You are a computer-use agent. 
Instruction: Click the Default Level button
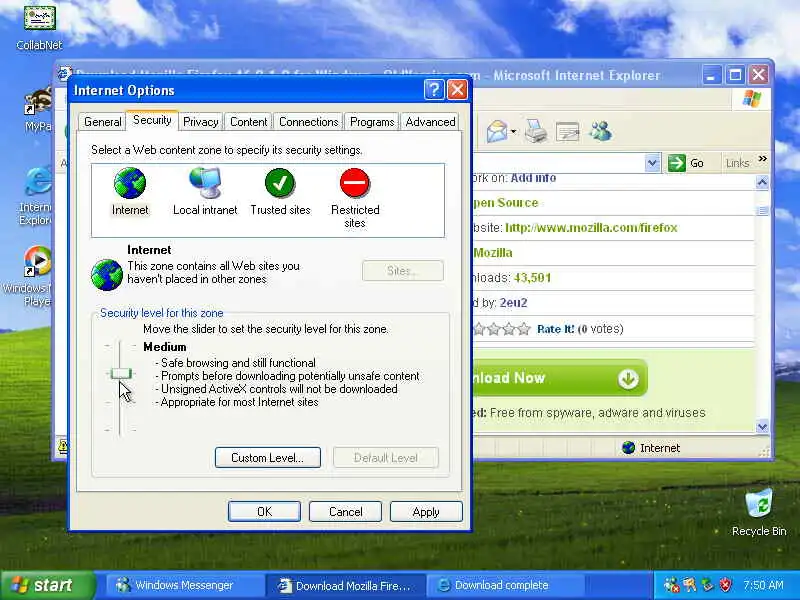coord(386,458)
